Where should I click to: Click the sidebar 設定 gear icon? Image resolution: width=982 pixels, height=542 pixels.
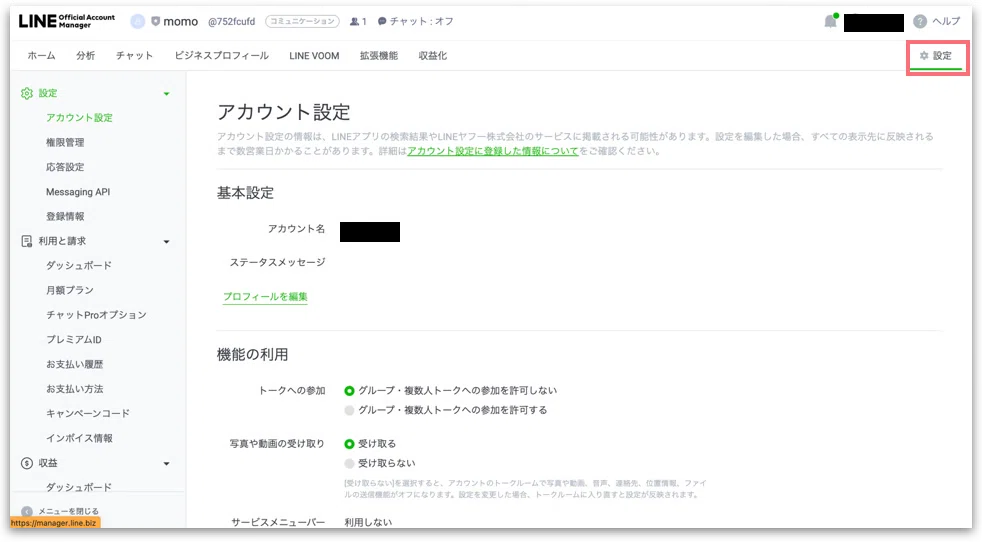pos(27,93)
